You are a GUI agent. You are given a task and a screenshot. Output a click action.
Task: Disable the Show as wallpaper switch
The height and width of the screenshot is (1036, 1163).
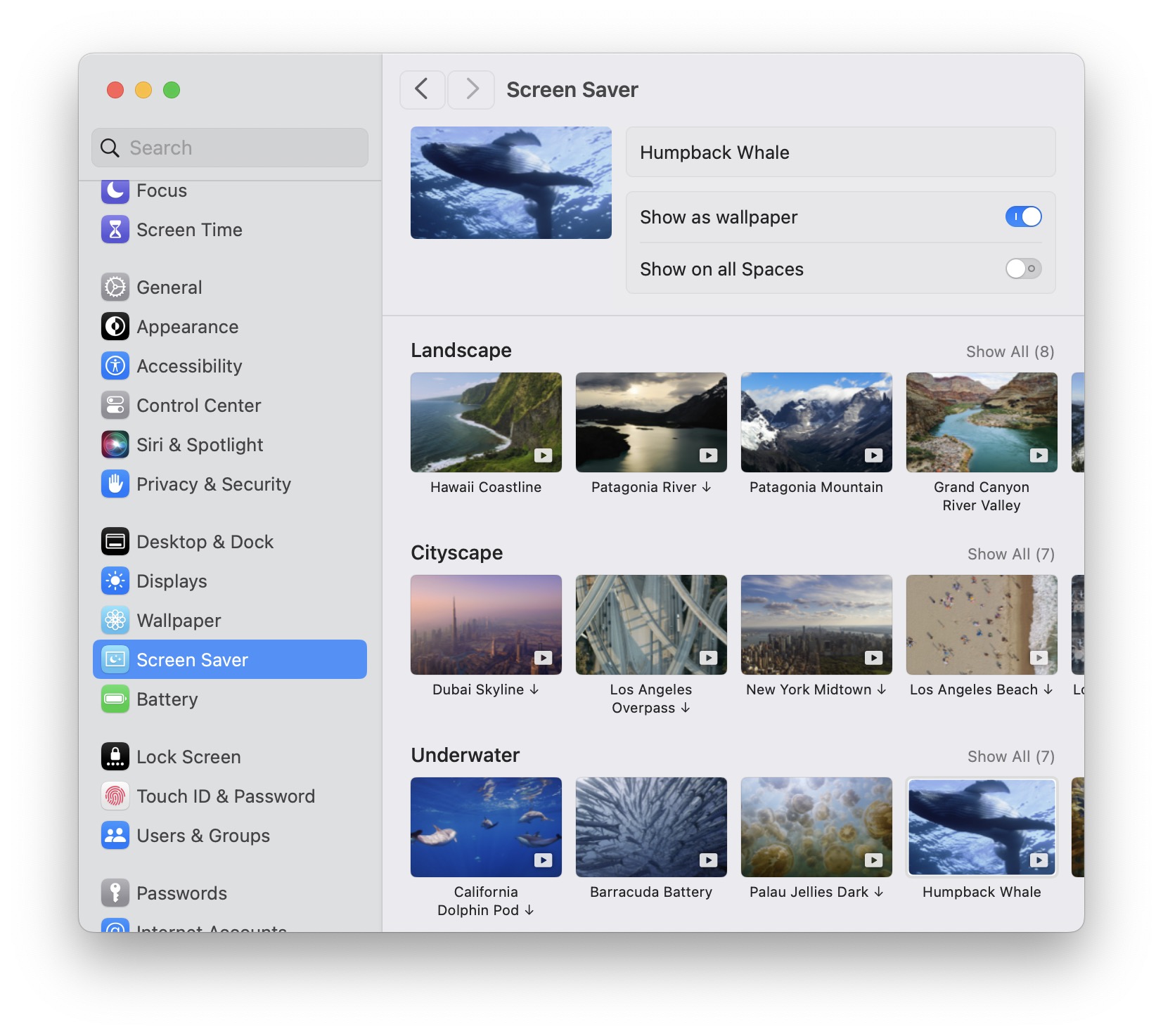1023,216
